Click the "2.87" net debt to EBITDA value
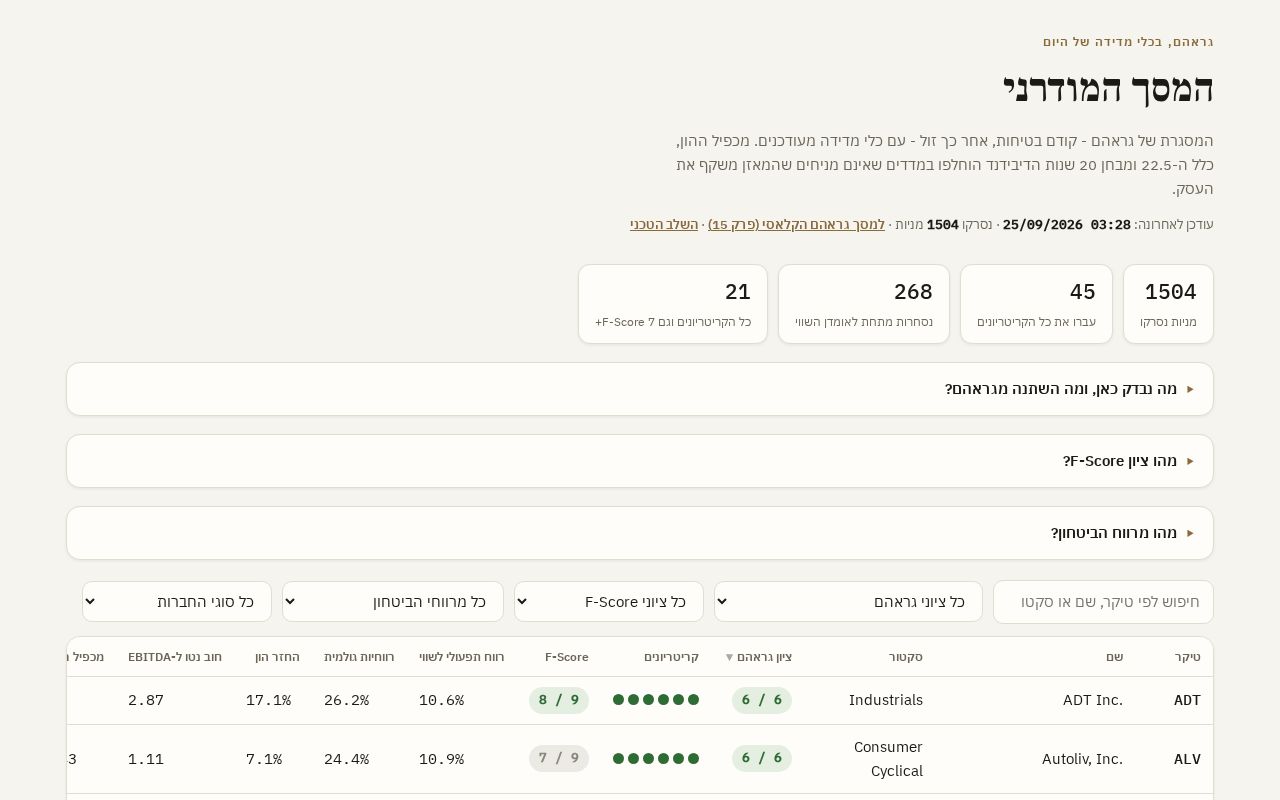1280x800 pixels. tap(146, 700)
